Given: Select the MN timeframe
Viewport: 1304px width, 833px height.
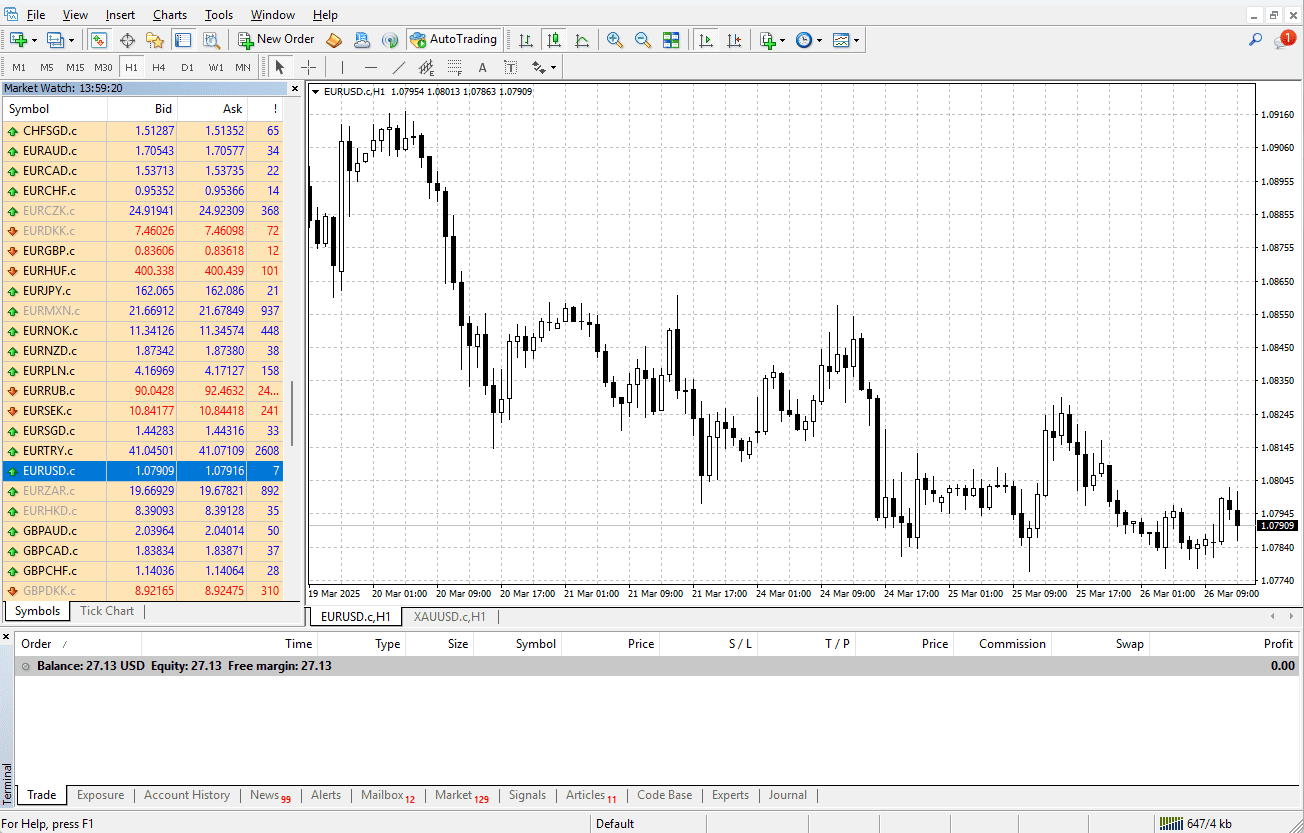Looking at the screenshot, I should click(243, 68).
